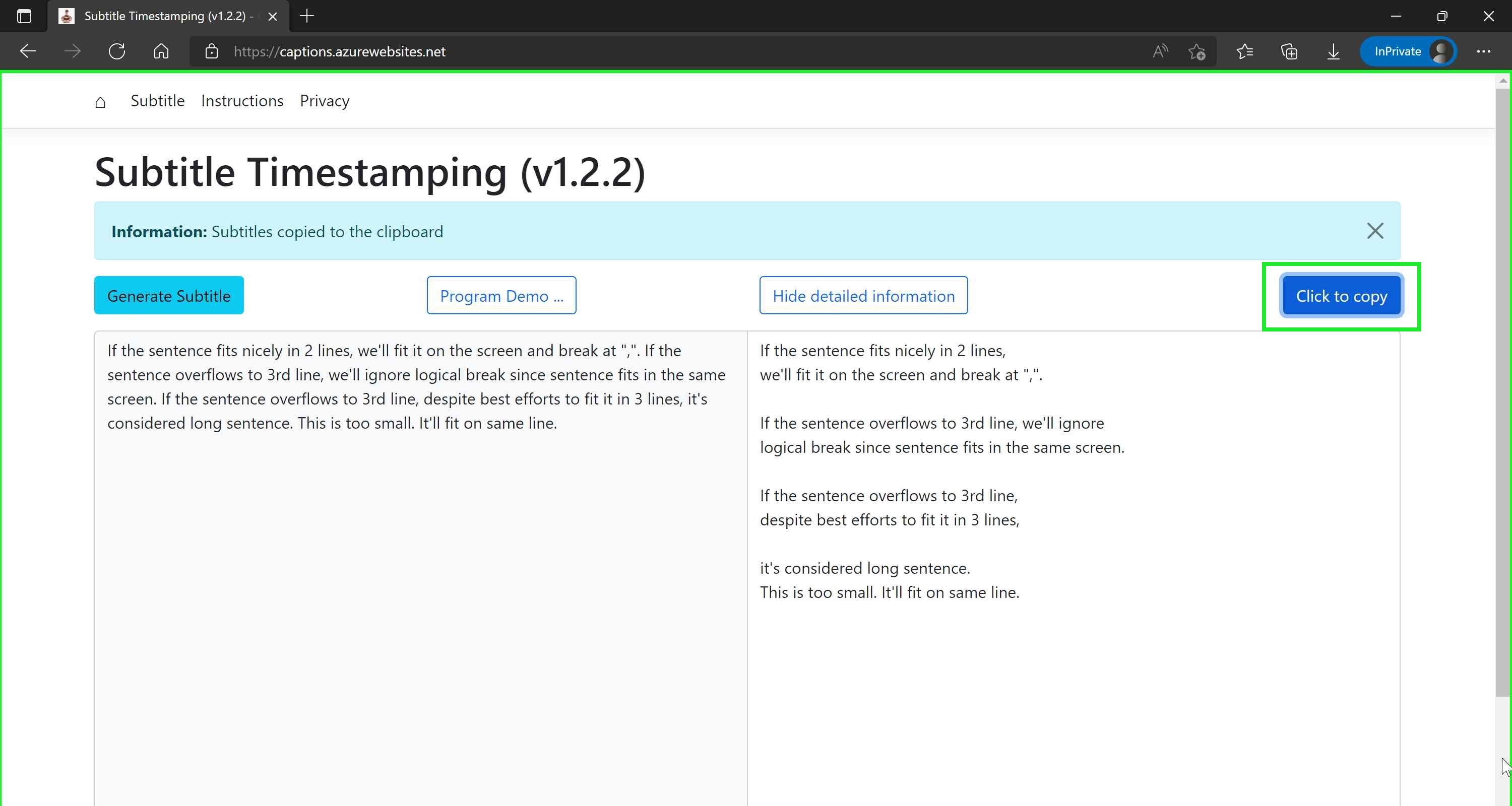1512x806 pixels.
Task: Open the browser home page icon
Action: point(161,51)
